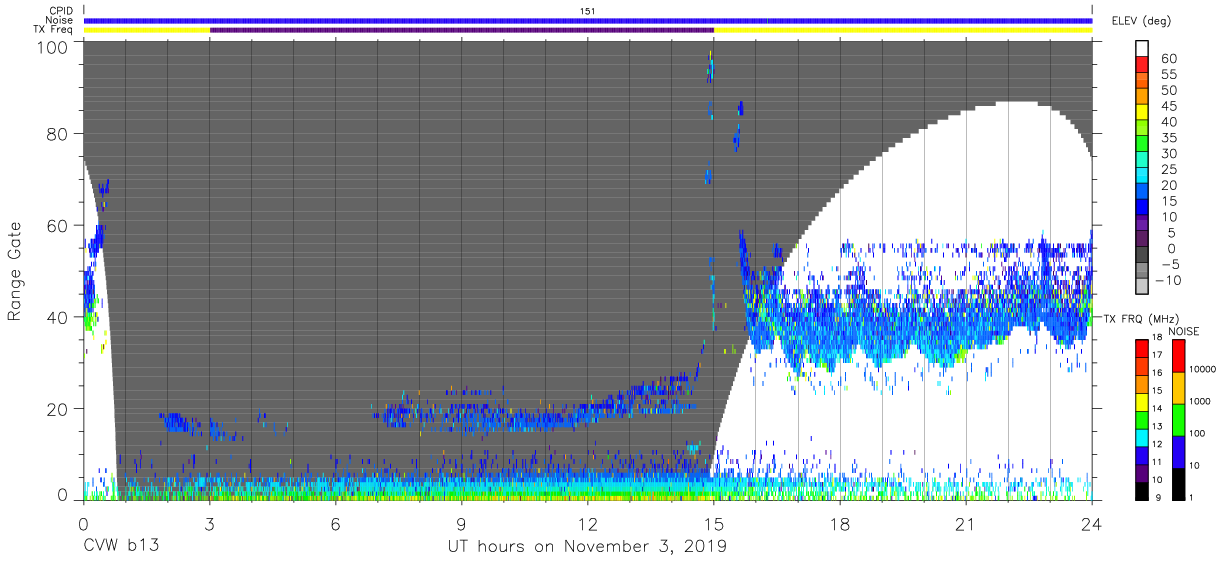
Task: Click TX frequency legend value 9
Action: [x=1160, y=498]
